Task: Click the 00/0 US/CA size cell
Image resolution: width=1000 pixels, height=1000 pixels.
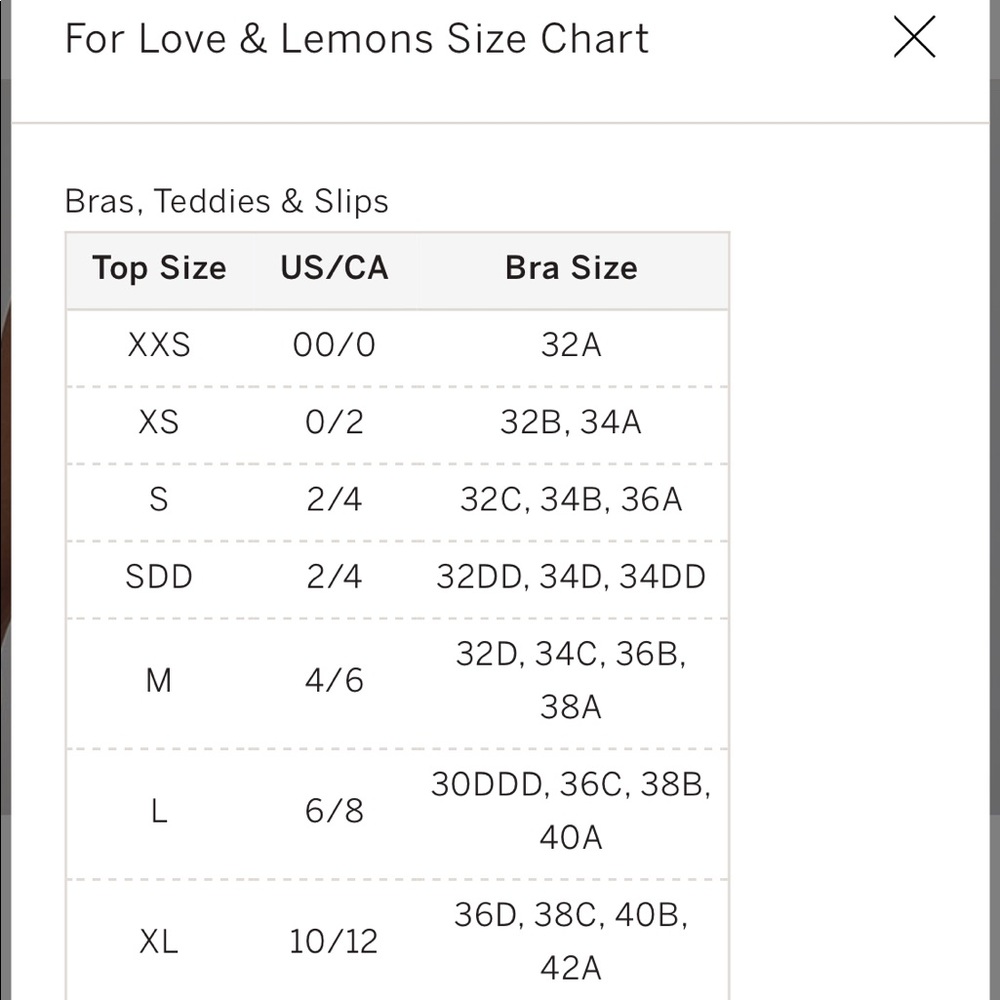Action: (x=334, y=345)
